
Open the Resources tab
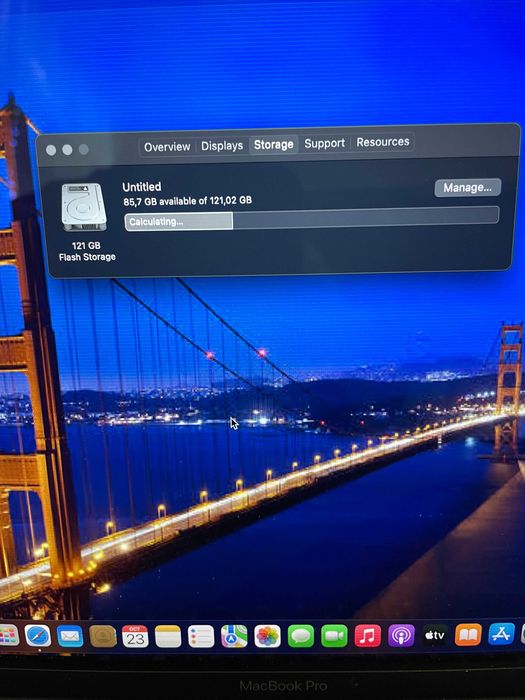click(x=383, y=142)
